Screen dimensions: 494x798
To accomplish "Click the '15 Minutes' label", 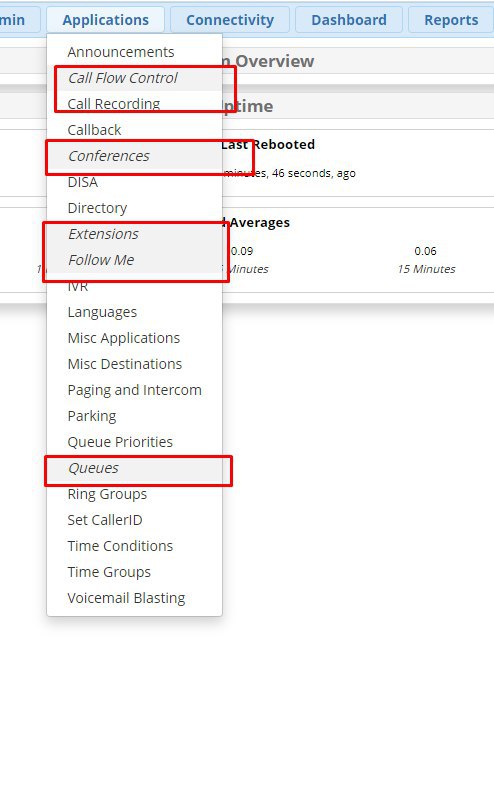I will tap(426, 269).
